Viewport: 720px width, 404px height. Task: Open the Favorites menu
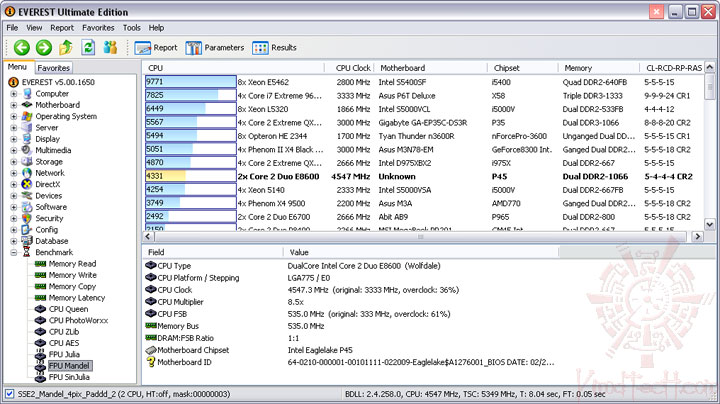pyautogui.click(x=98, y=28)
